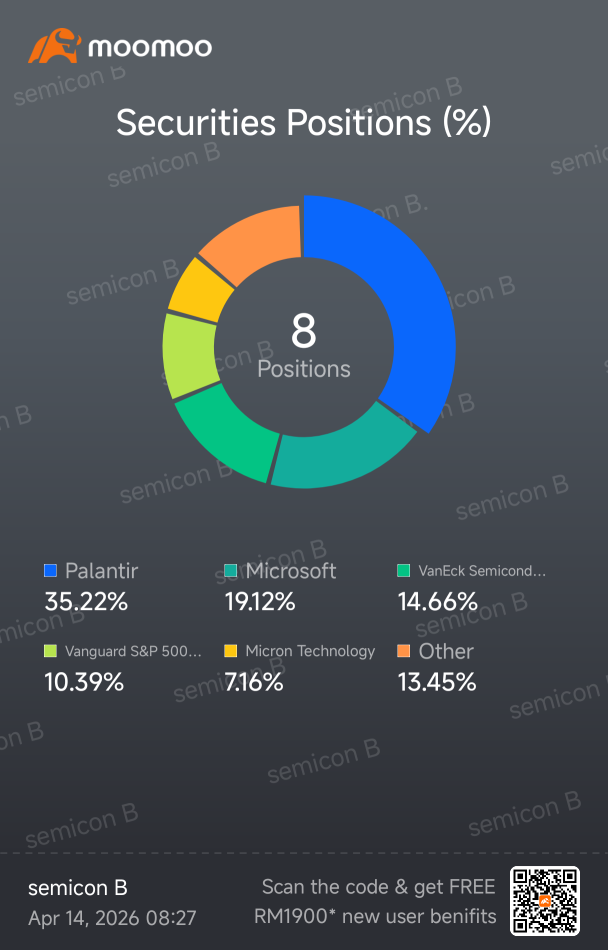The image size is (608, 950).
Task: Click the lime Vanguard S&P 500 swatch
Action: tap(50, 651)
